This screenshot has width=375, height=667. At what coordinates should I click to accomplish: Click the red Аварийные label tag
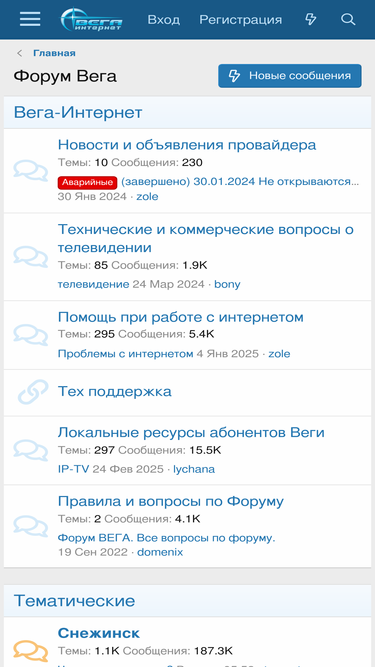pos(88,183)
